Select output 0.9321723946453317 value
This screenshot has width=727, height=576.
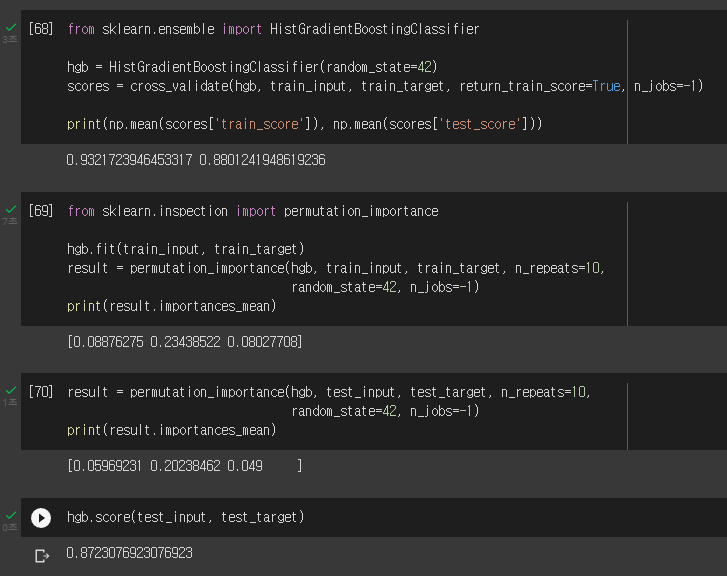129,160
